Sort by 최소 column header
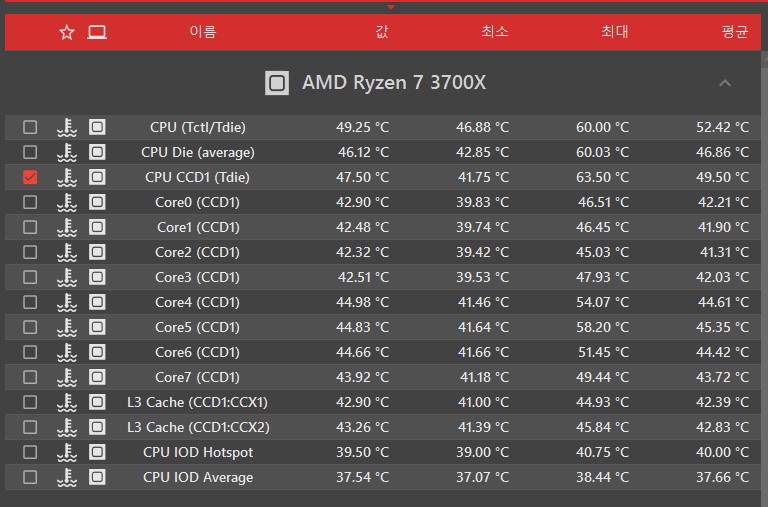Image resolution: width=768 pixels, height=507 pixels. (495, 32)
